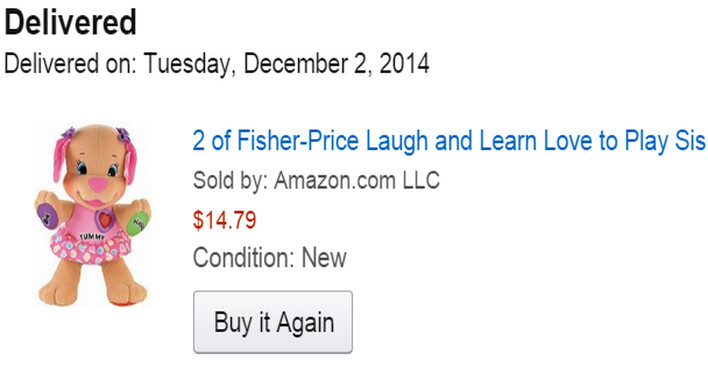The image size is (708, 365).
Task: Click the red heart on the puppy's chest
Action: 105,220
